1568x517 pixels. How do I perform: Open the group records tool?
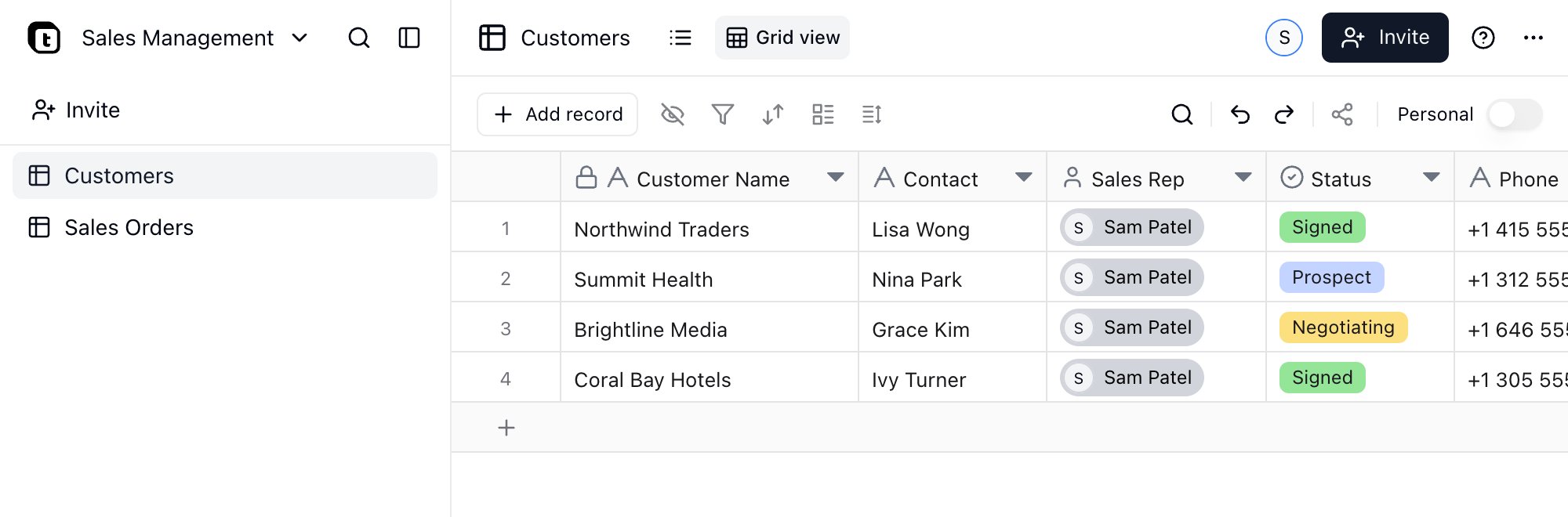(823, 114)
